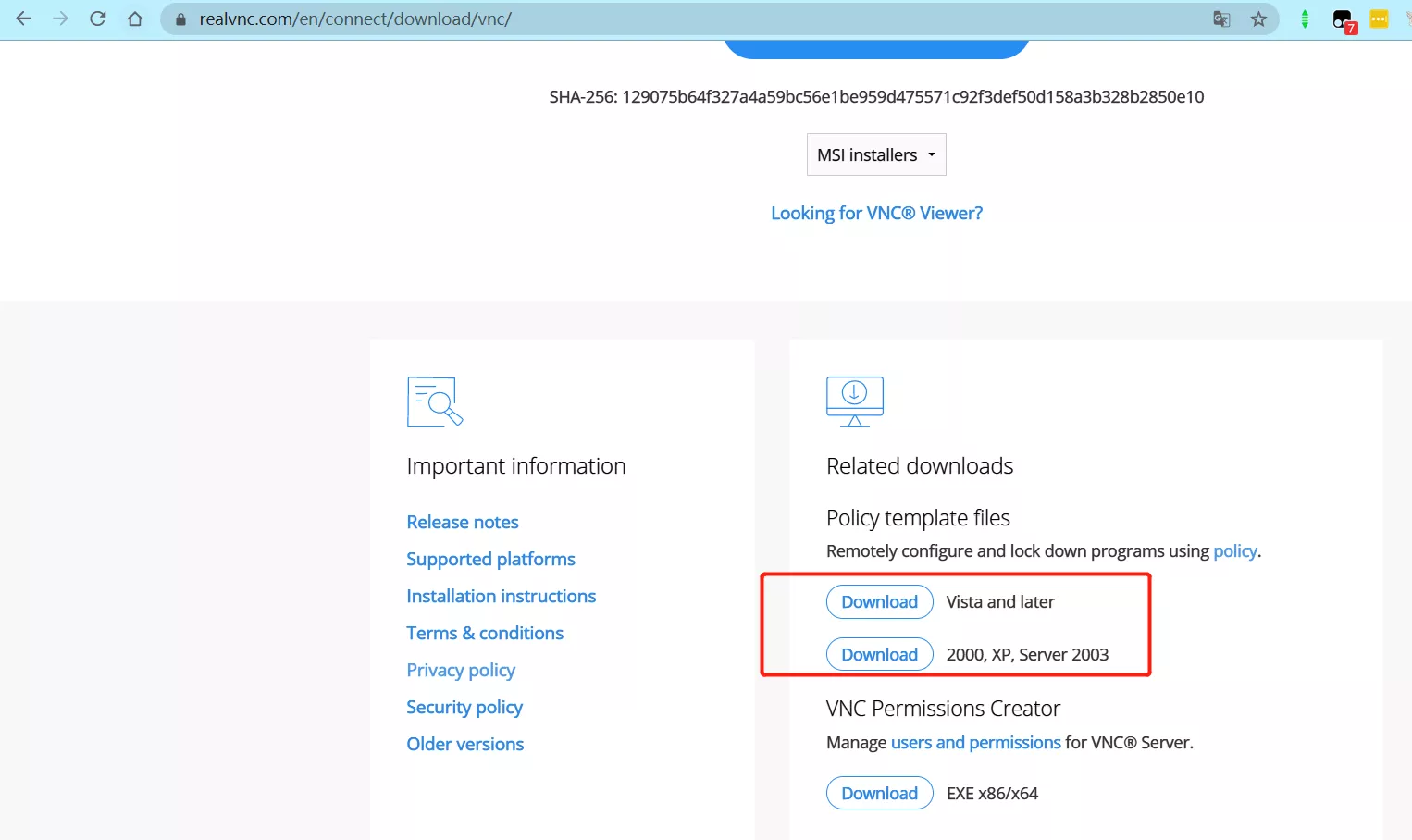Screen dimensions: 1412x840
Task: Open the users and permissions link
Action: click(975, 742)
